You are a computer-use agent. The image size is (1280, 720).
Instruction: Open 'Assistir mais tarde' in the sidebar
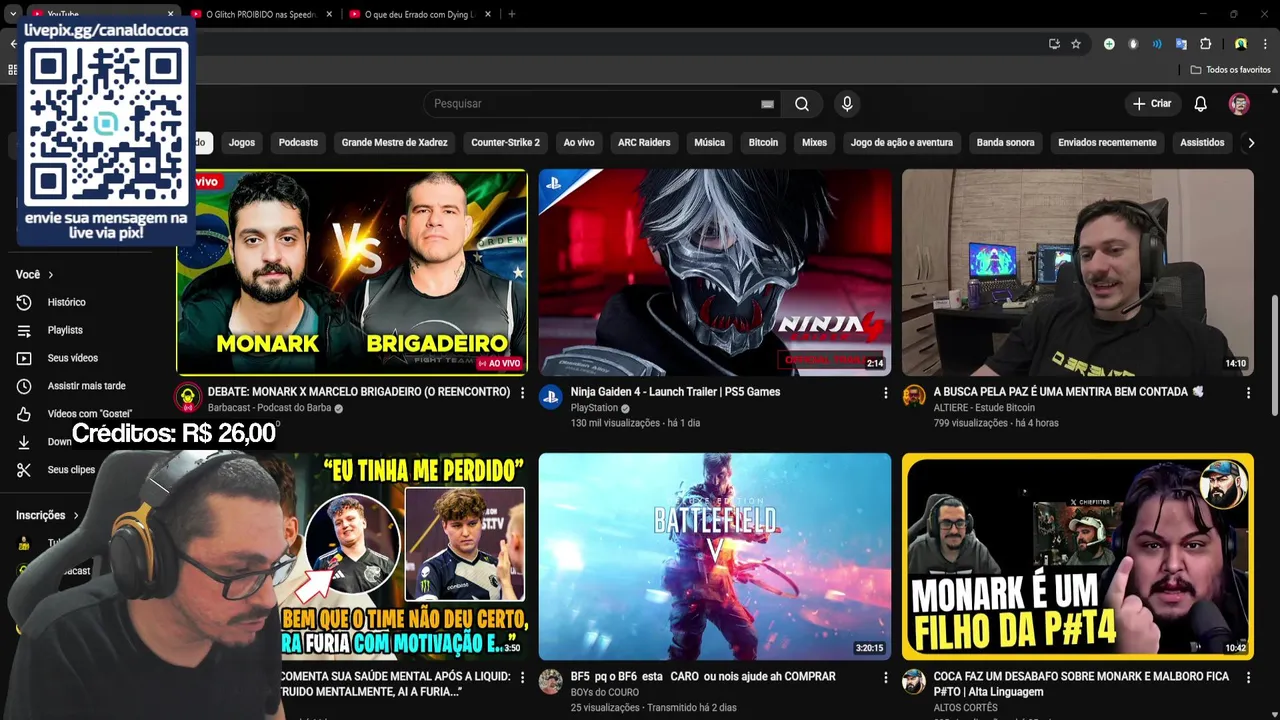pyautogui.click(x=86, y=386)
